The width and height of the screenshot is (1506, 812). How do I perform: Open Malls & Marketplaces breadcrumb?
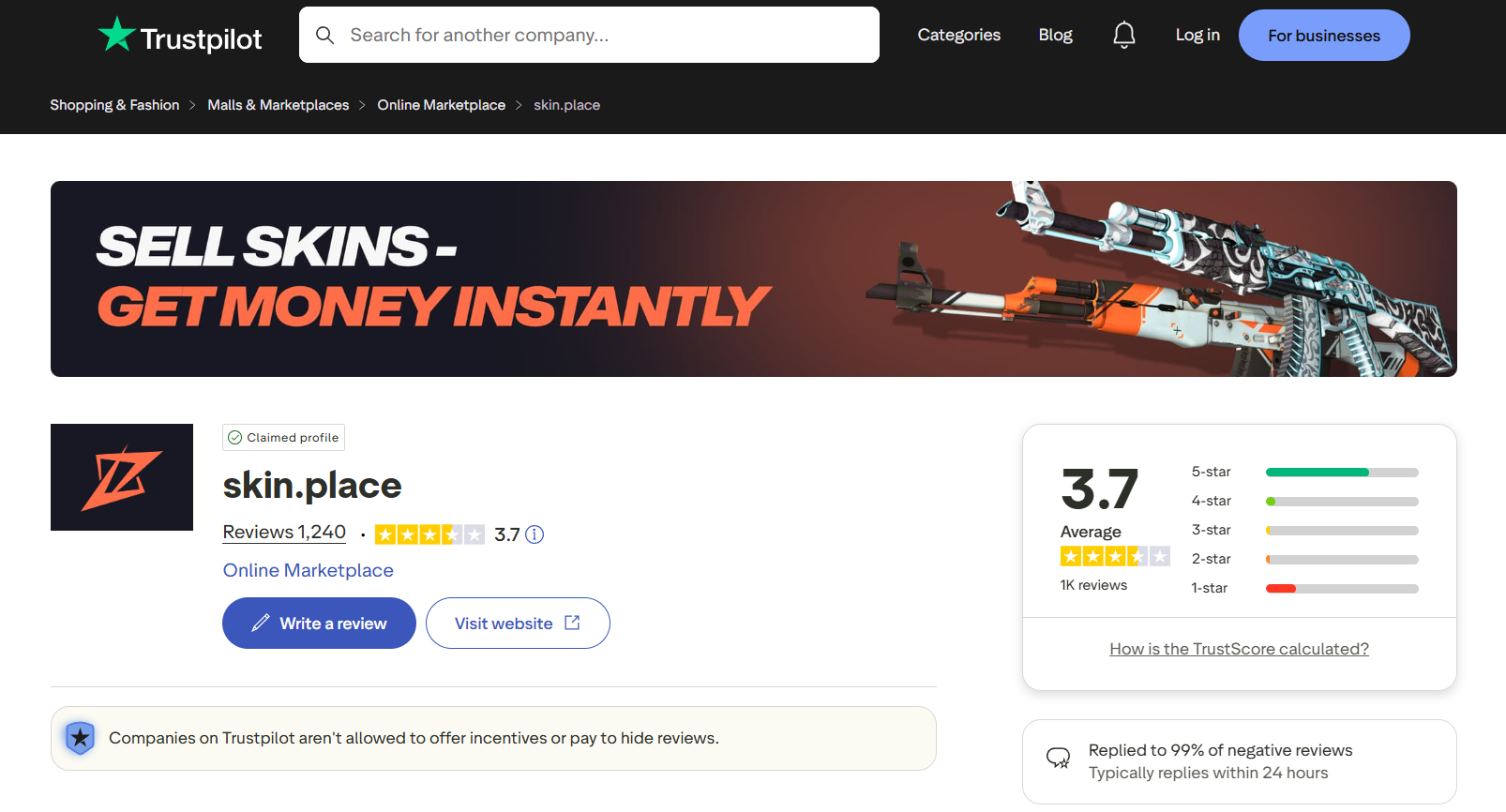tap(278, 105)
